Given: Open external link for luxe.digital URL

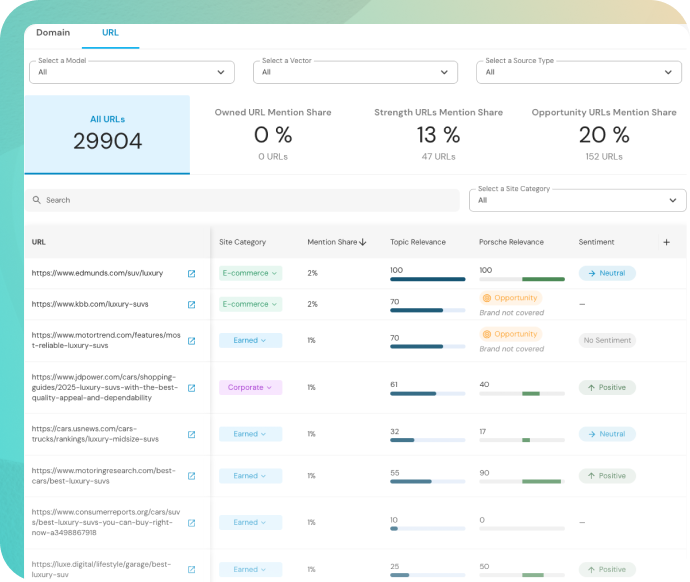Looking at the screenshot, I should (191, 570).
